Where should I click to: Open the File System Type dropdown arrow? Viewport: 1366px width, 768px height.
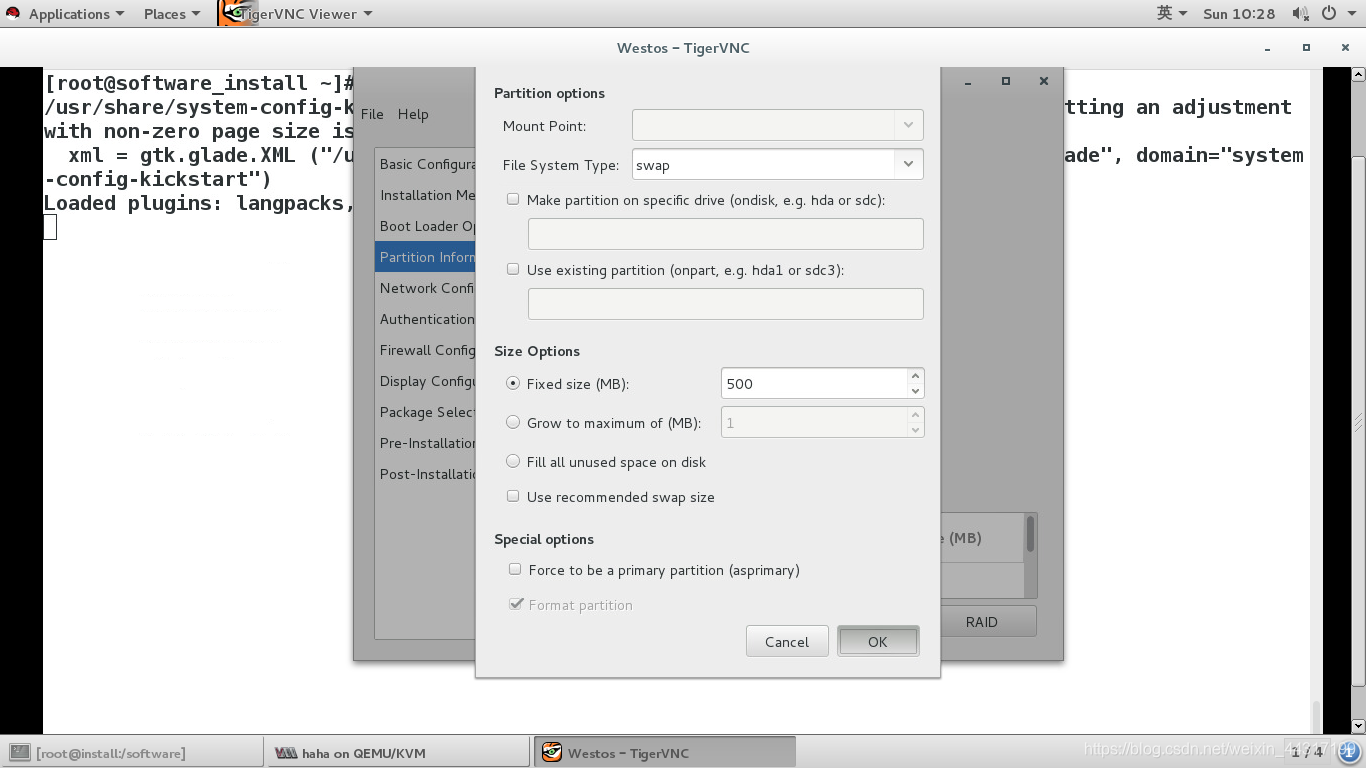click(908, 164)
